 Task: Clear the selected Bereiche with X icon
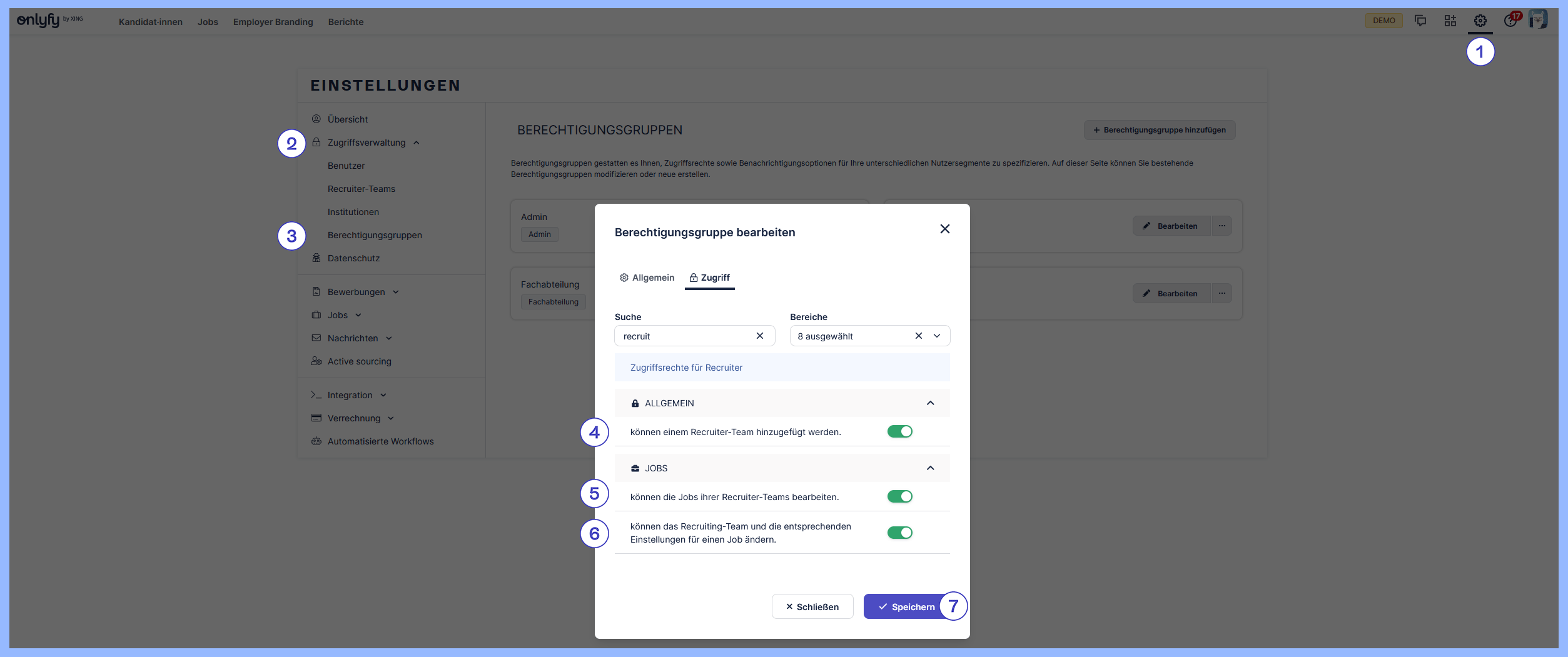pos(918,336)
